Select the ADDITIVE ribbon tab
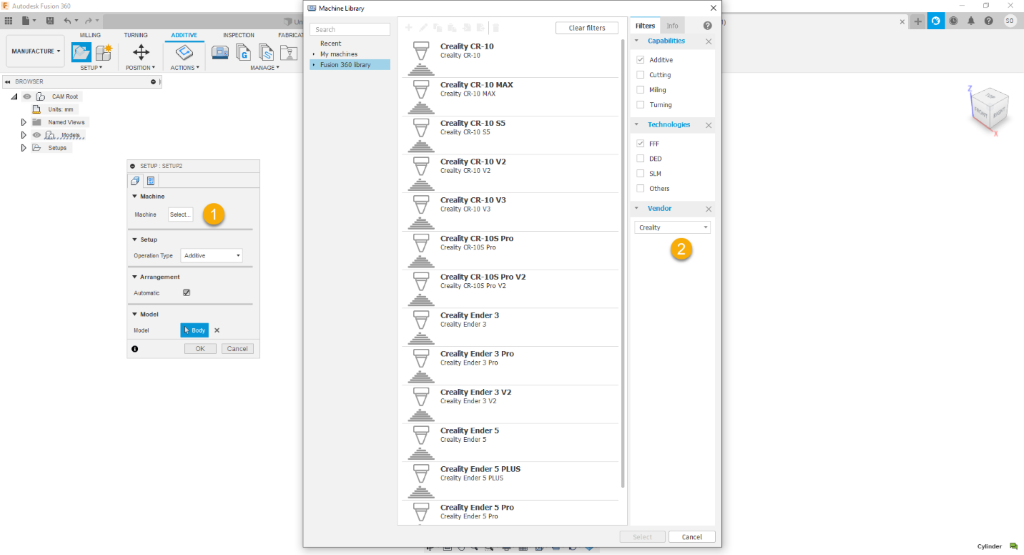 pos(184,35)
